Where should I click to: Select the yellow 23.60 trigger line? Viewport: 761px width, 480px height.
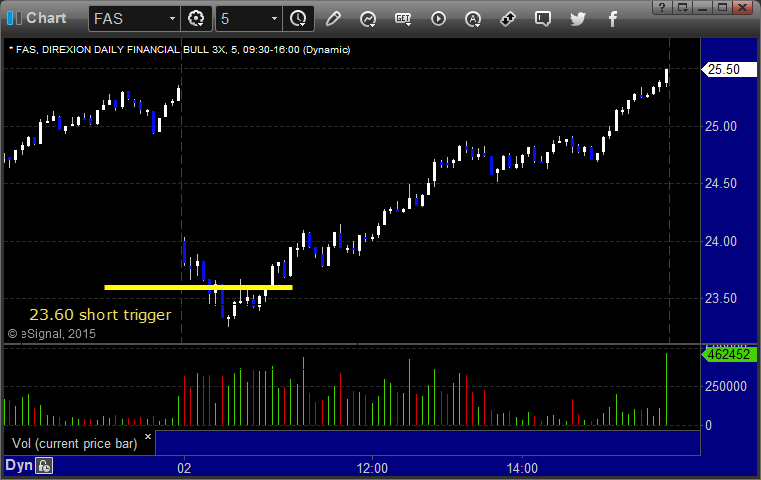199,287
